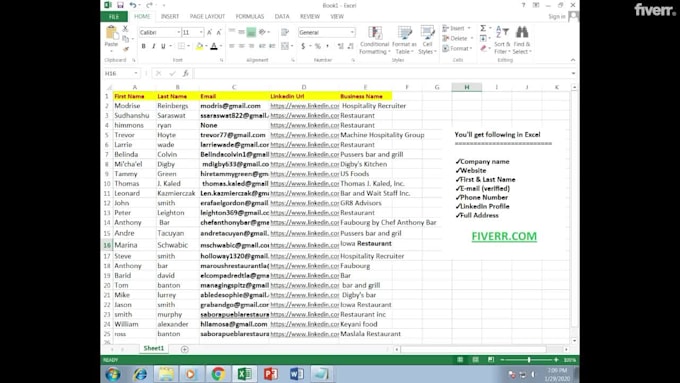Click the Clear eraser icon
The height and width of the screenshot is (383, 680).
click(x=483, y=49)
